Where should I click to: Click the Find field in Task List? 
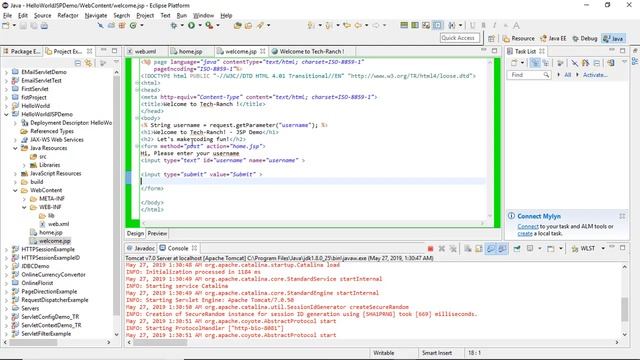point(529,75)
